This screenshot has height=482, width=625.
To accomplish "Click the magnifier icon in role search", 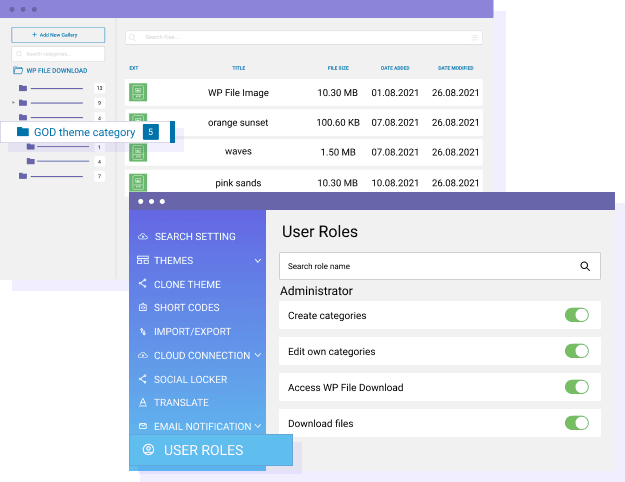I will 585,266.
